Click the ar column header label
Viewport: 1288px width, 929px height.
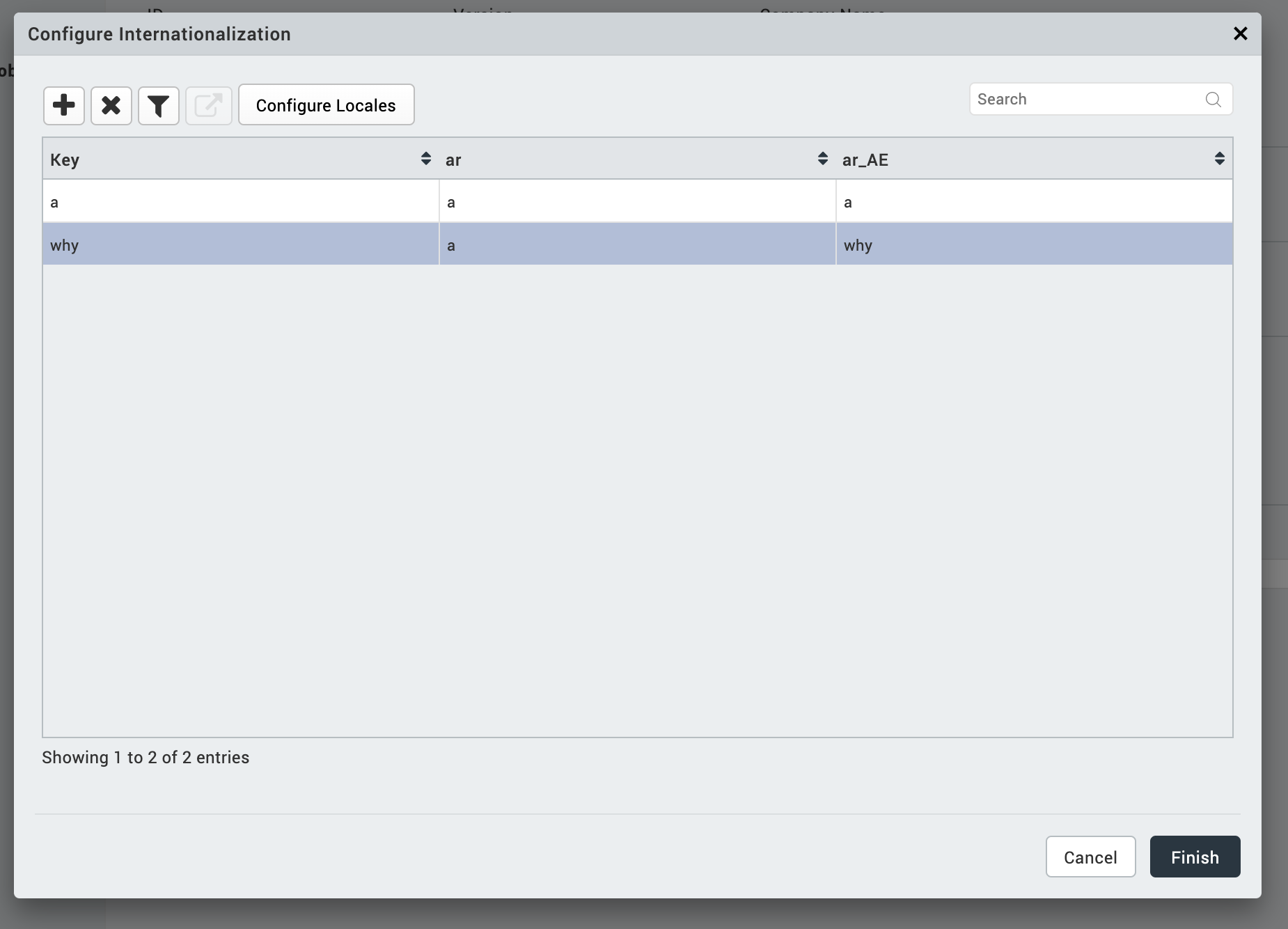point(454,160)
